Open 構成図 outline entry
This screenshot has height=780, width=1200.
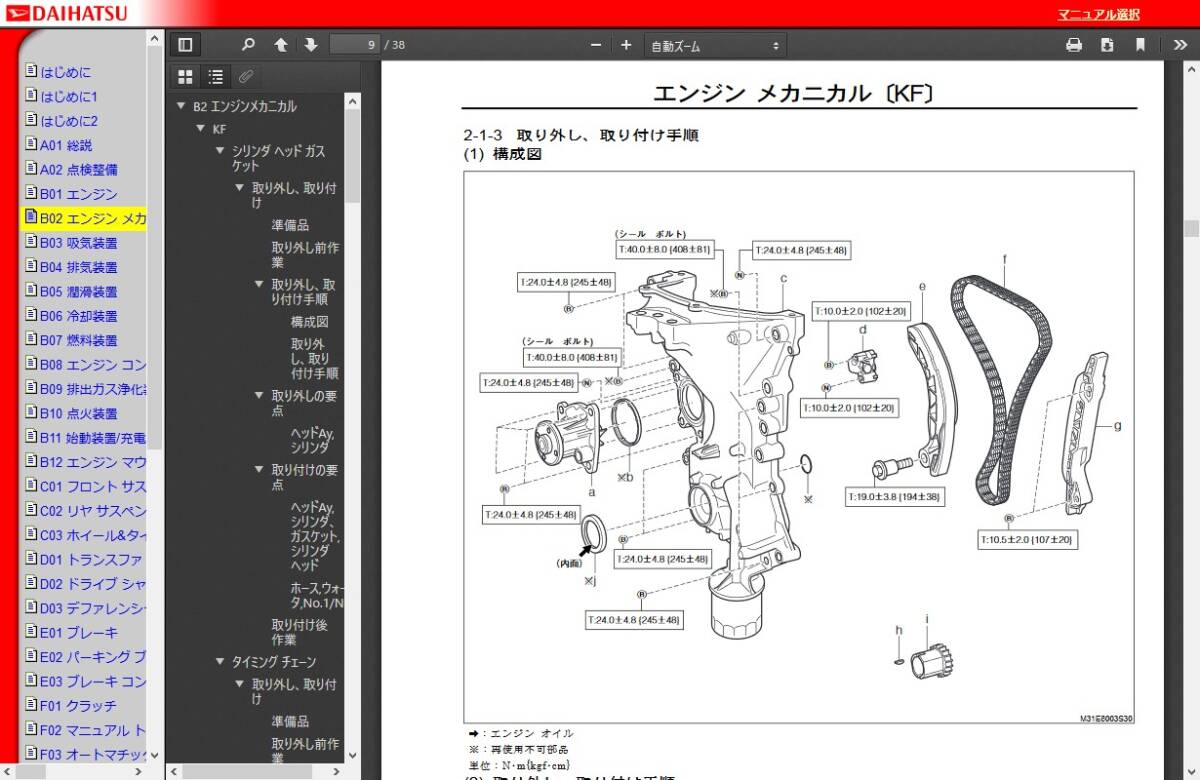tap(309, 322)
